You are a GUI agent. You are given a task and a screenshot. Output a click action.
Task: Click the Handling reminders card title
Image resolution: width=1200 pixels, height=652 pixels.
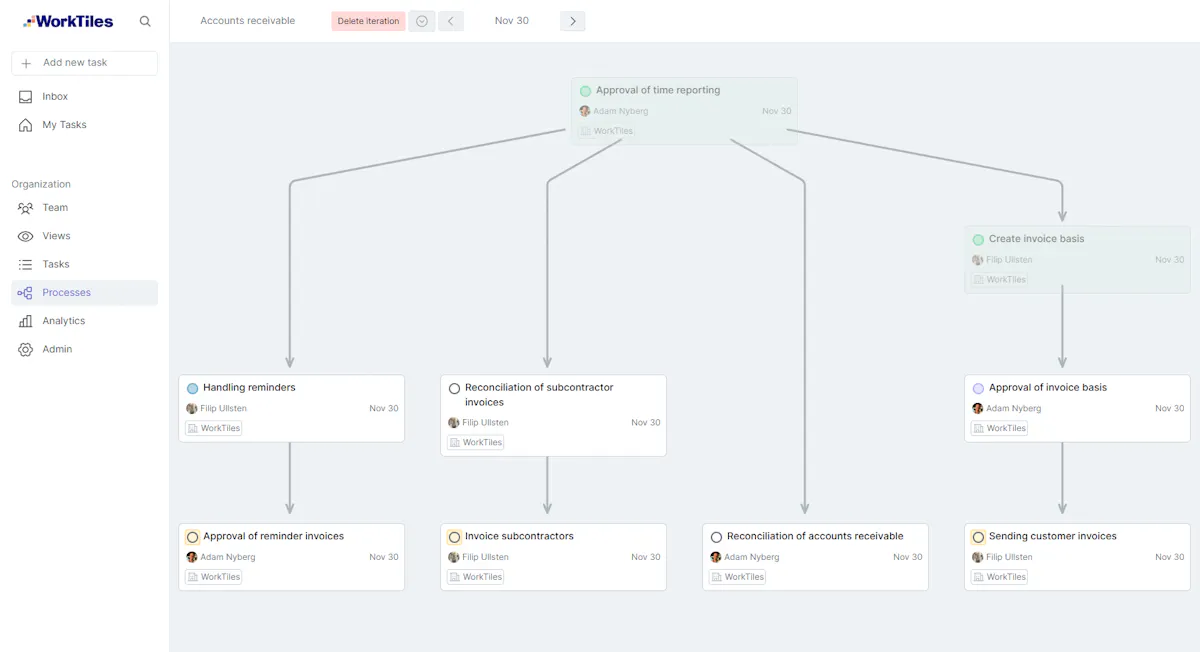point(249,388)
